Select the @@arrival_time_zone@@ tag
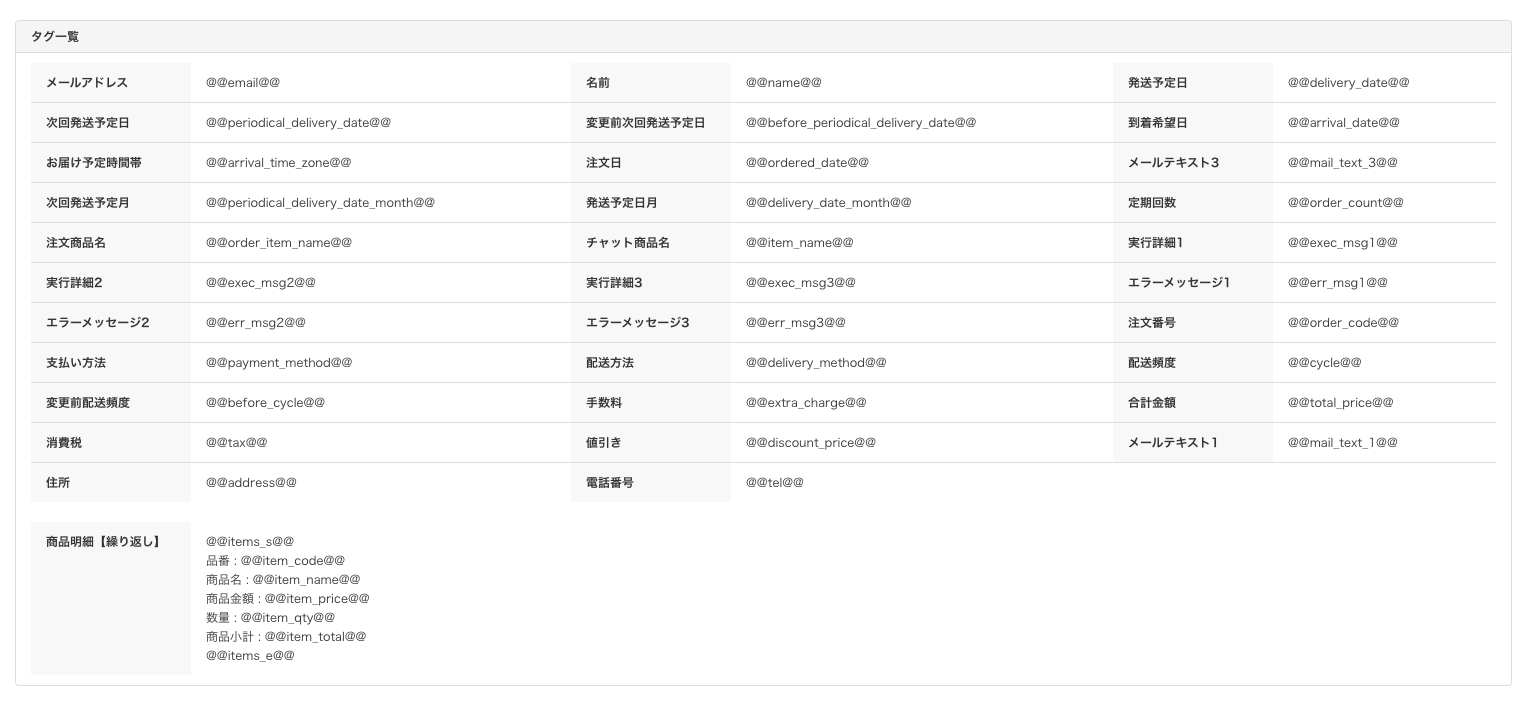This screenshot has height=703, width=1527. [x=279, y=163]
